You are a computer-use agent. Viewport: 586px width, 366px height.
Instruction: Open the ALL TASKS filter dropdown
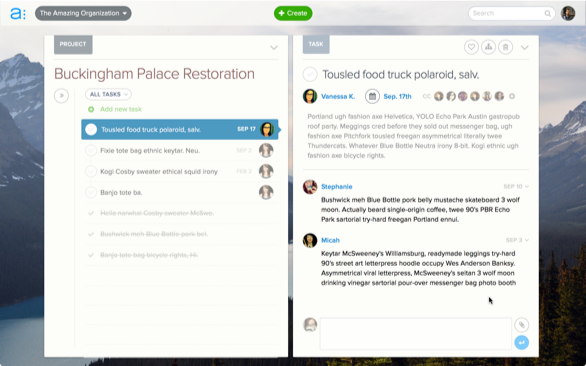(108, 94)
